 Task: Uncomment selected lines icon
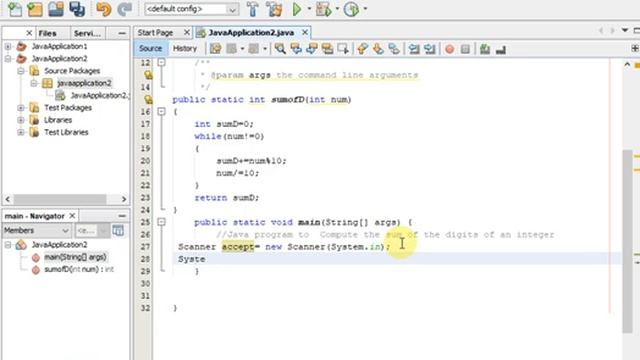[501, 49]
